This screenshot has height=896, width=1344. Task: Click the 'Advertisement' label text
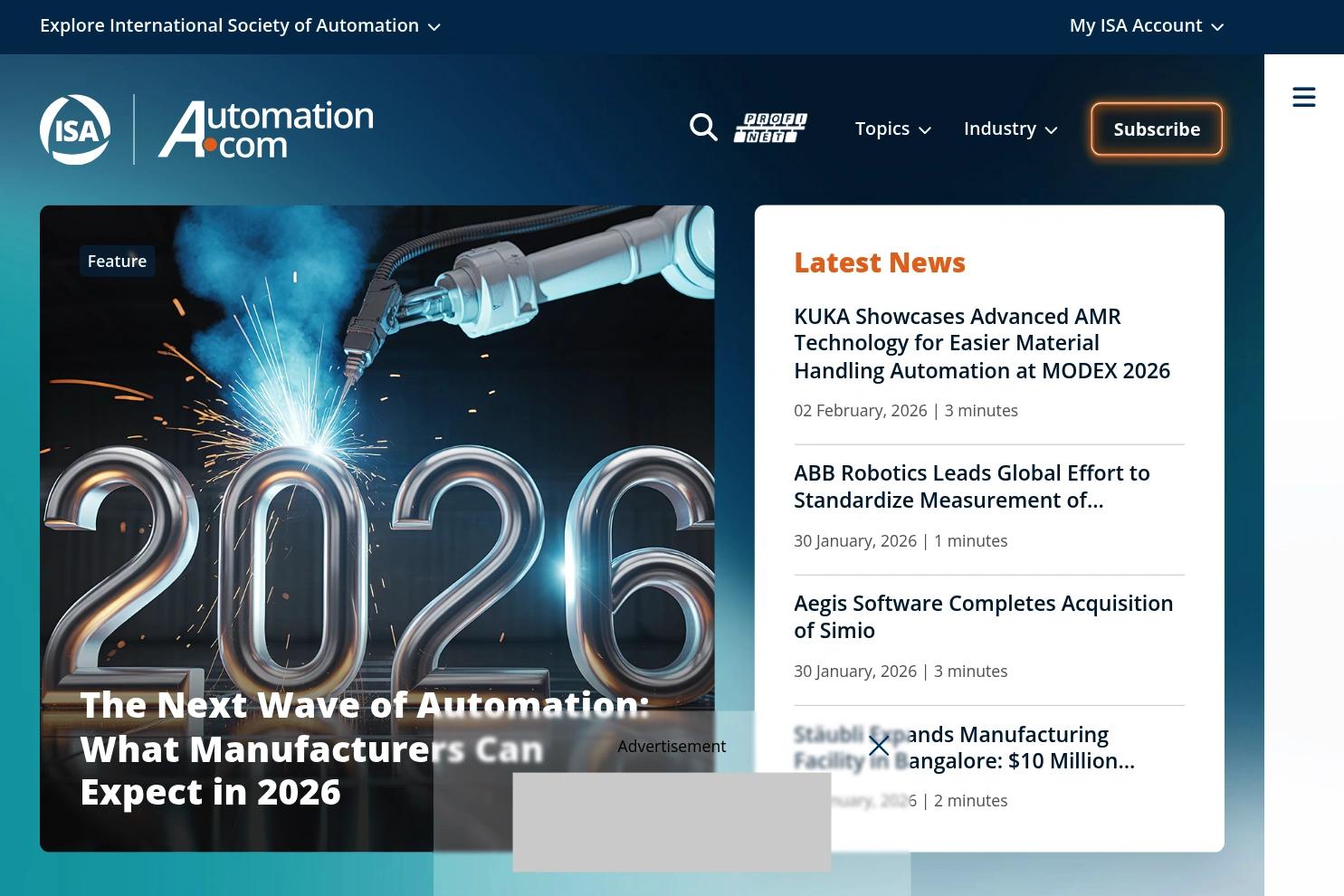(x=672, y=746)
